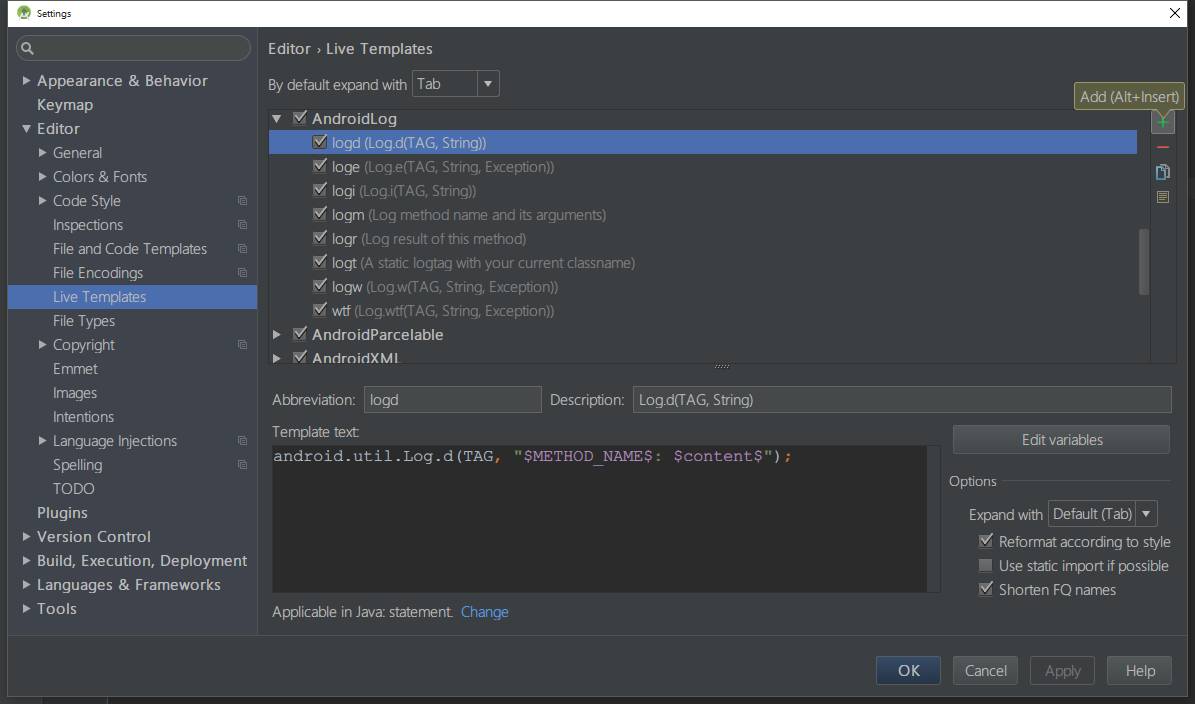The height and width of the screenshot is (704, 1195).
Task: Click the Cancel button
Action: pyautogui.click(x=985, y=670)
